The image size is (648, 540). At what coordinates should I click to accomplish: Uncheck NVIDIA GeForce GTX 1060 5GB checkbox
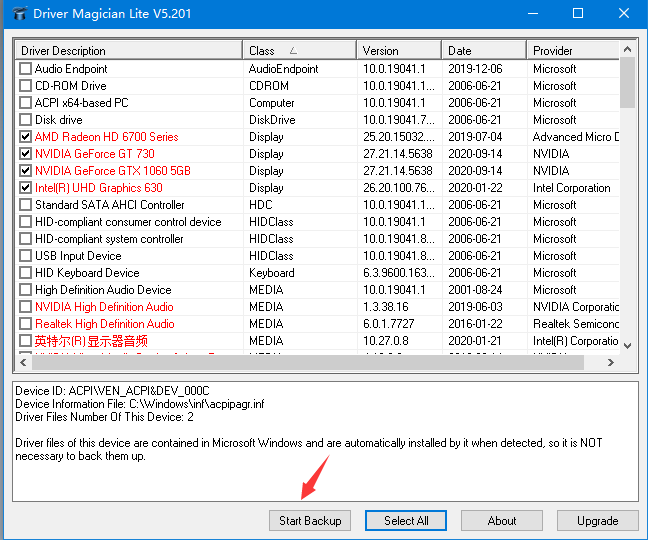pyautogui.click(x=26, y=171)
